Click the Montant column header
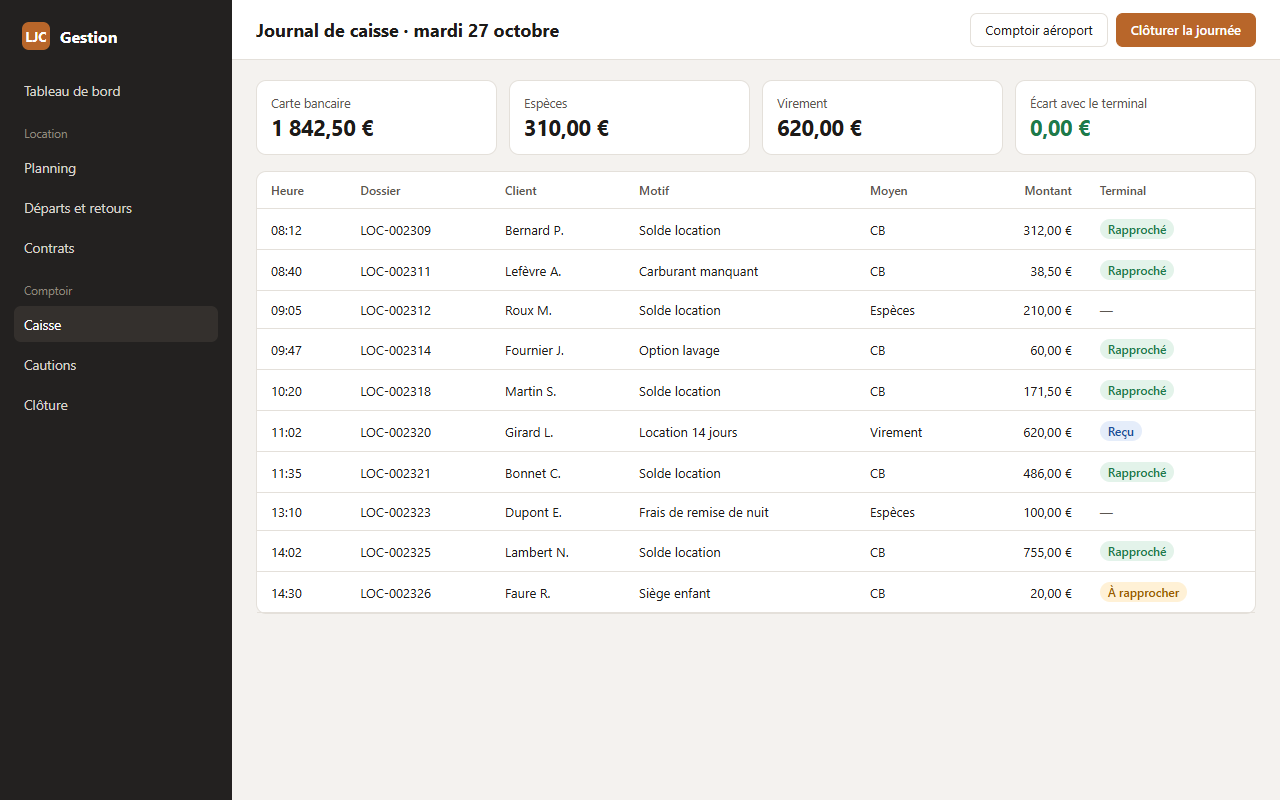 pos(1048,191)
